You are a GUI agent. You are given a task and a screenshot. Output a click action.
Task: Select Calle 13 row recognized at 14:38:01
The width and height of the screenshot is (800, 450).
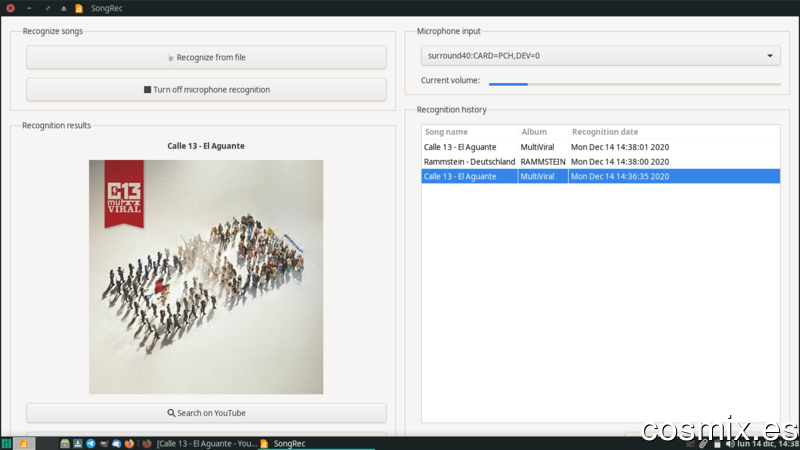tap(601, 147)
